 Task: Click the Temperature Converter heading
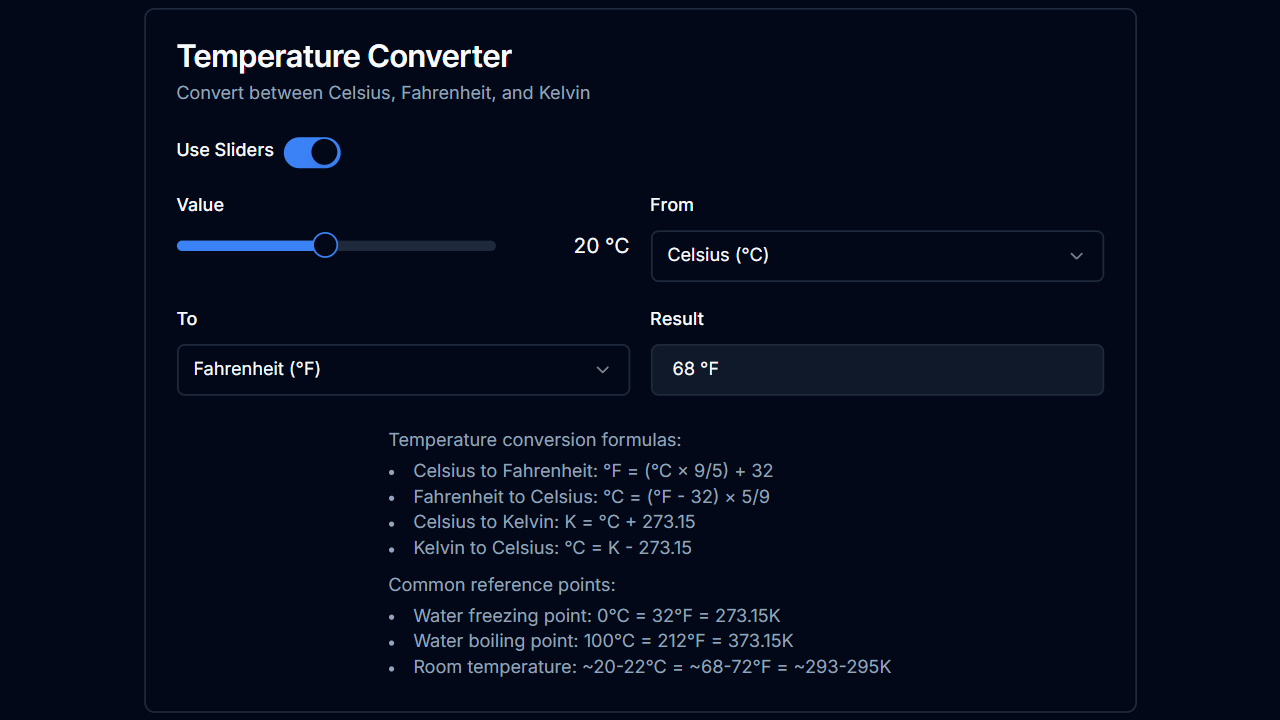click(x=344, y=57)
